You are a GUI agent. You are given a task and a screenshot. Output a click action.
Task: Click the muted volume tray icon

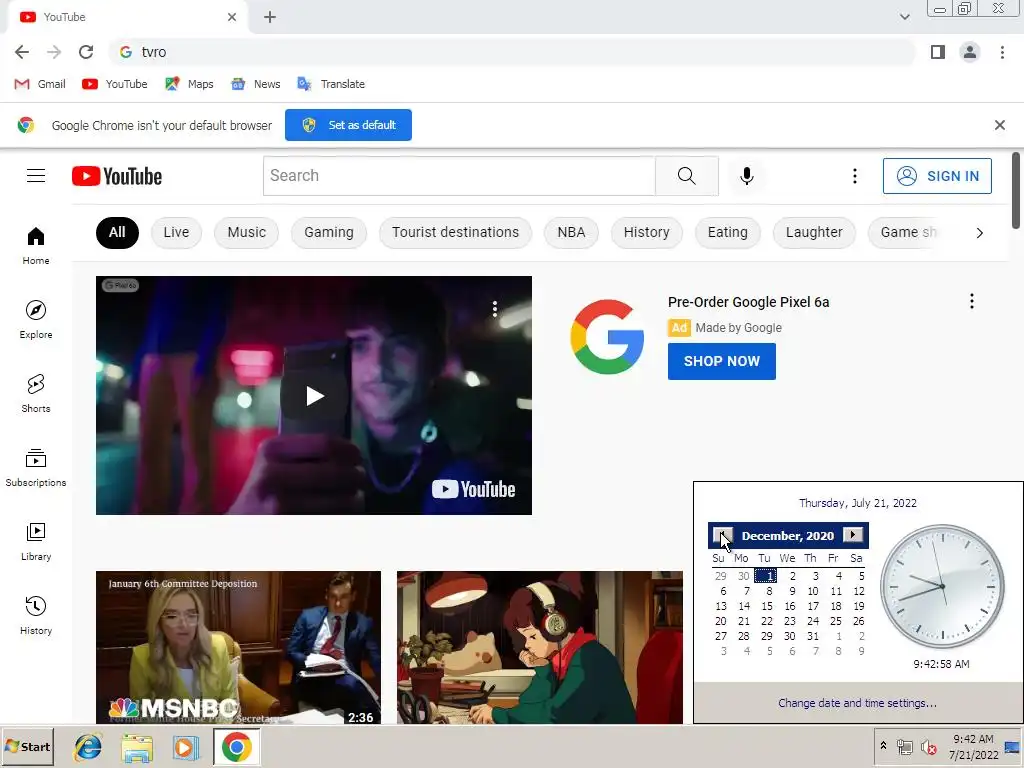click(x=929, y=747)
